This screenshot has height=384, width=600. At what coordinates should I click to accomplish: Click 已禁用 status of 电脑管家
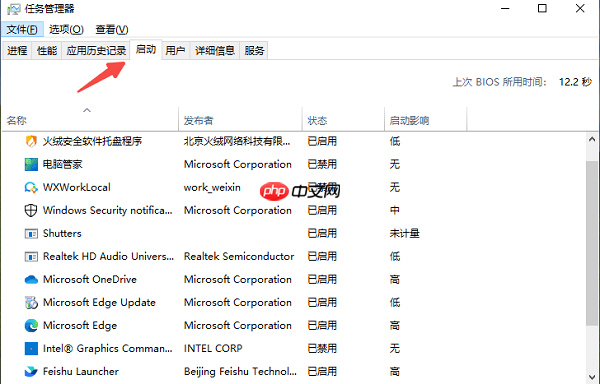point(322,164)
